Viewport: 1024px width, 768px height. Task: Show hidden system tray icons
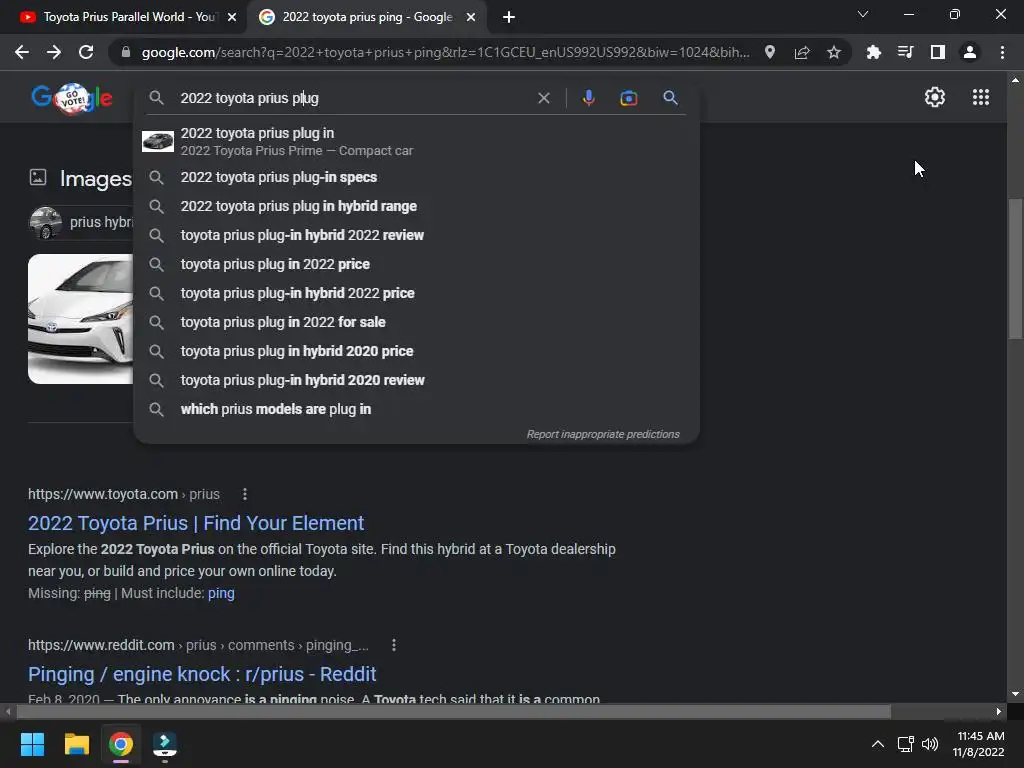pyautogui.click(x=878, y=744)
